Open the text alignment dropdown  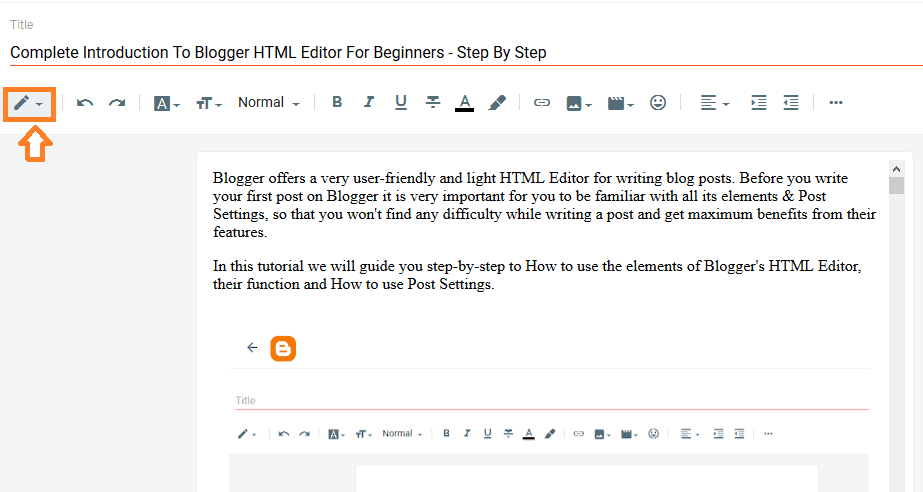715,103
